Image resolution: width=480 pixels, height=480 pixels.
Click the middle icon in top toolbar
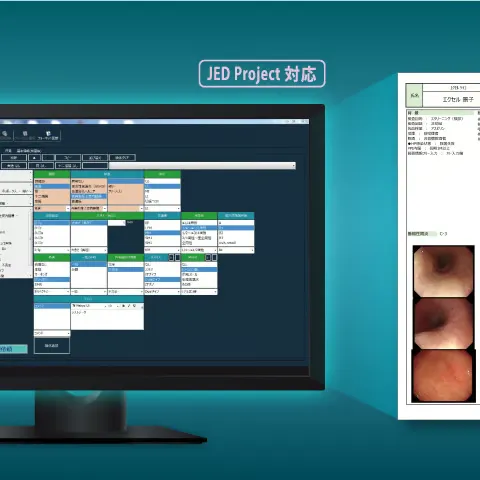25,135
